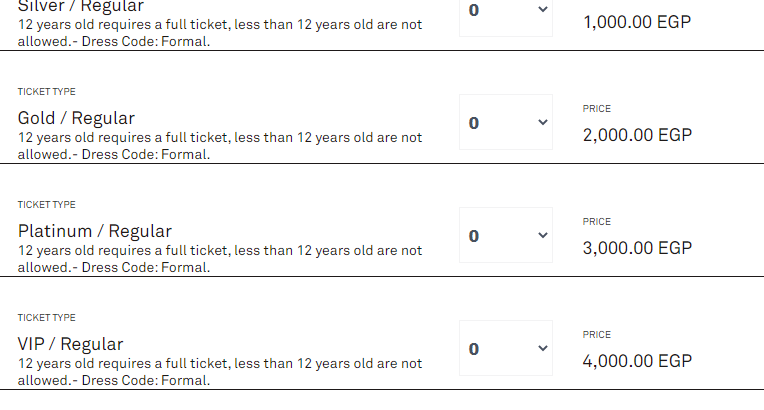Click the chevron arrow in Platinum / Regular quantity box
764x410 pixels.
point(542,235)
